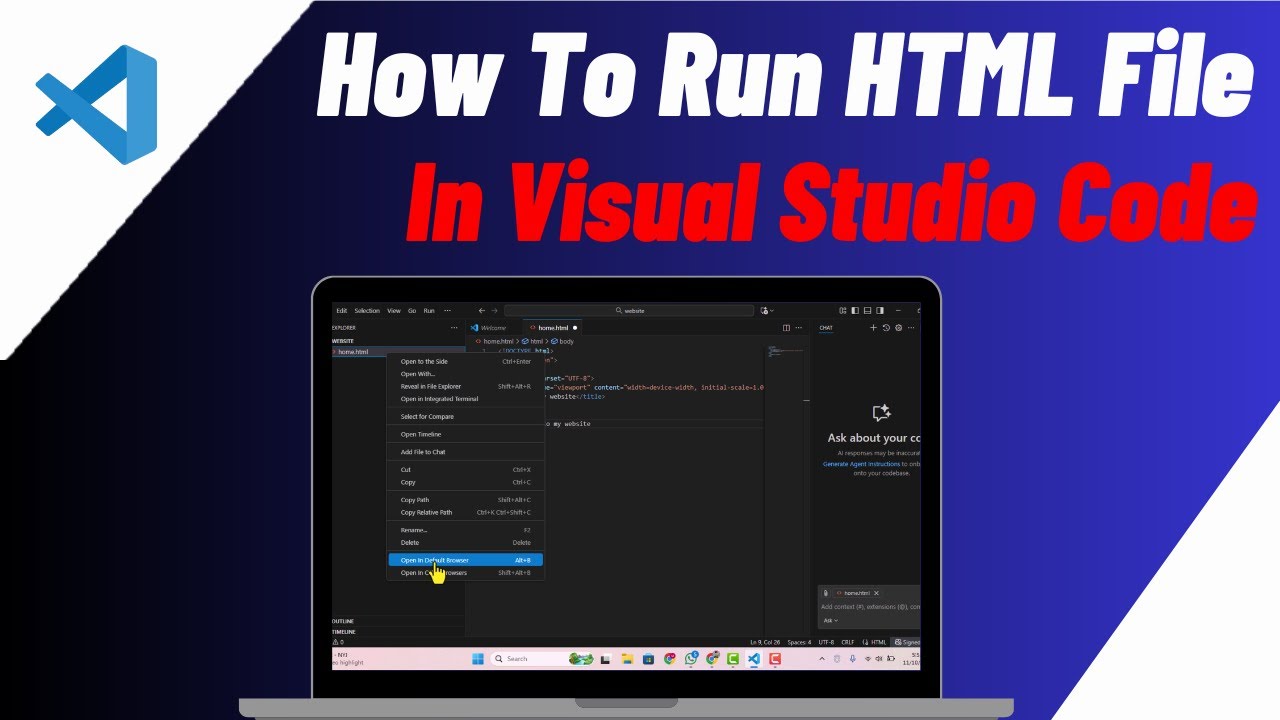
Task: Start a new chat with plus icon
Action: click(873, 328)
